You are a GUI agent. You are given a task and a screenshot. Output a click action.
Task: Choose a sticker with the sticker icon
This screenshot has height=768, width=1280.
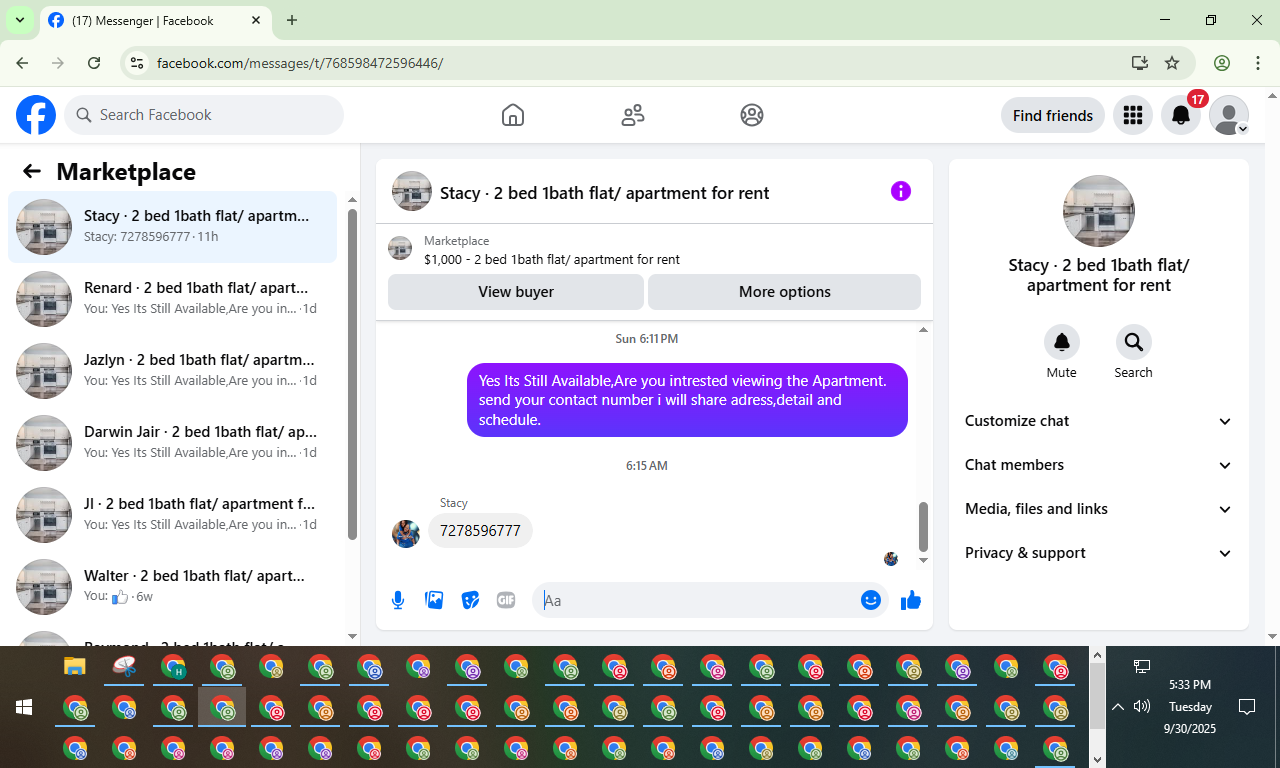tap(470, 600)
